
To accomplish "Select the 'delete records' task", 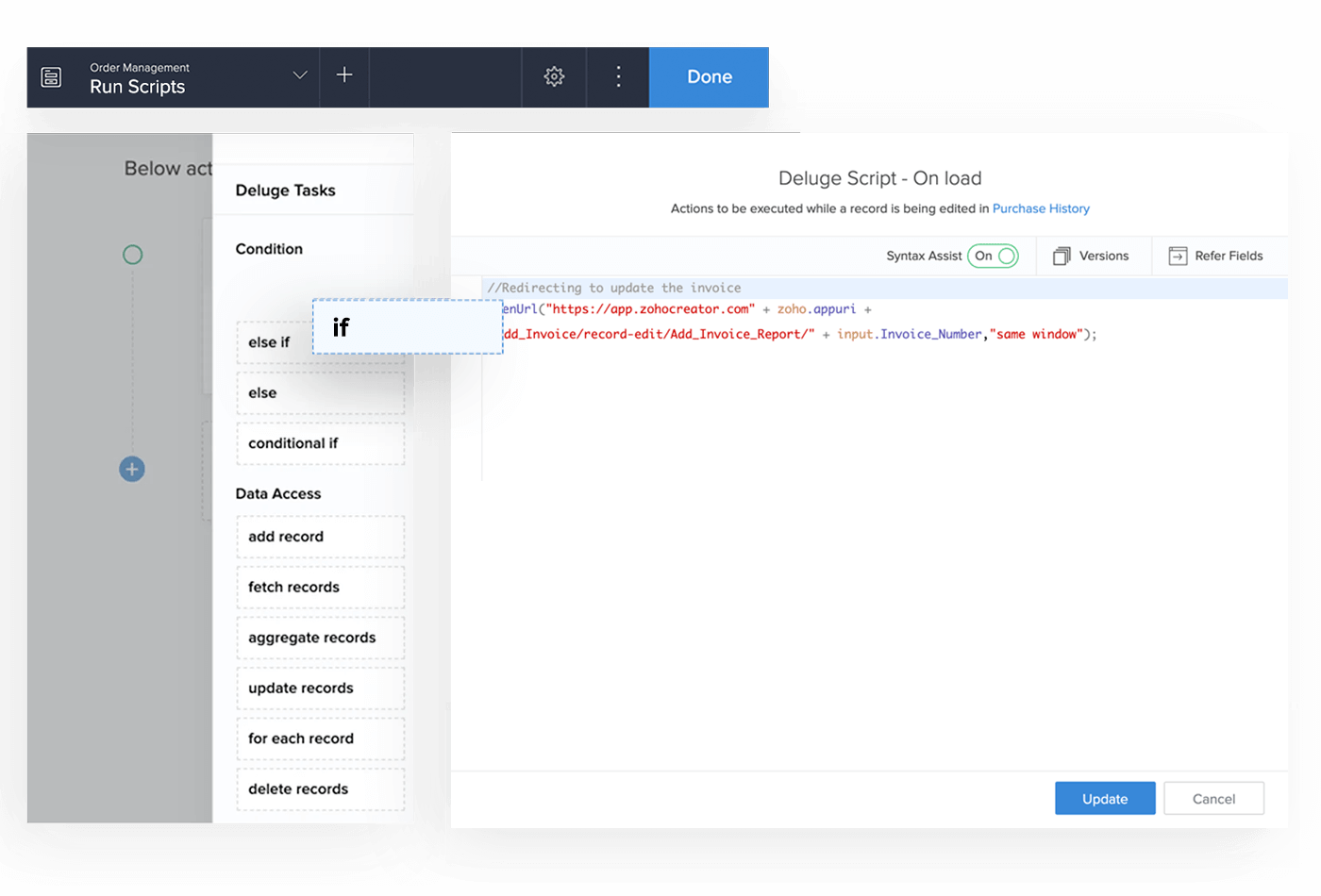I will tap(321, 789).
